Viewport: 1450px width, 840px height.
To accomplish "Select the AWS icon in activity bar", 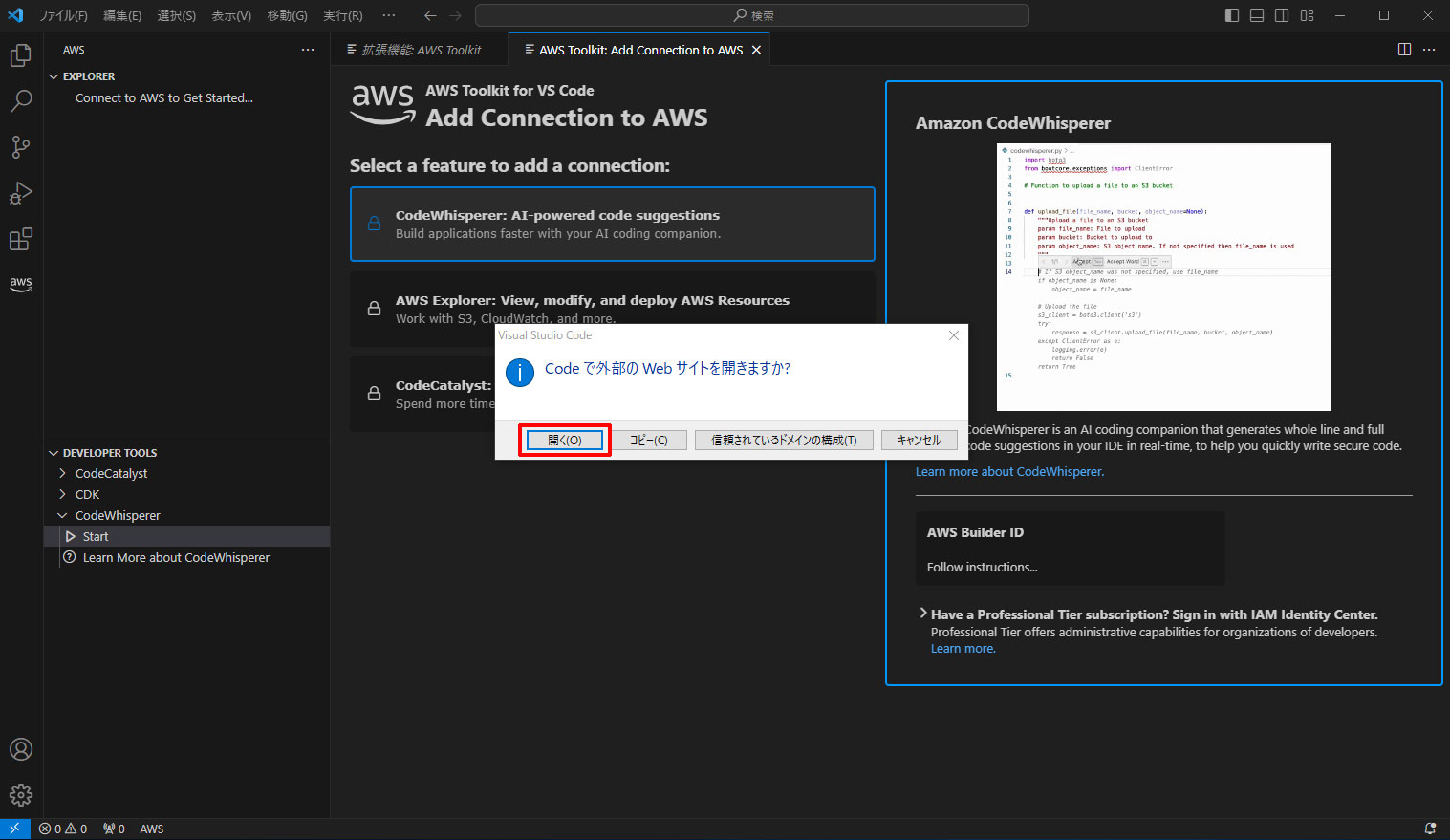I will [21, 284].
